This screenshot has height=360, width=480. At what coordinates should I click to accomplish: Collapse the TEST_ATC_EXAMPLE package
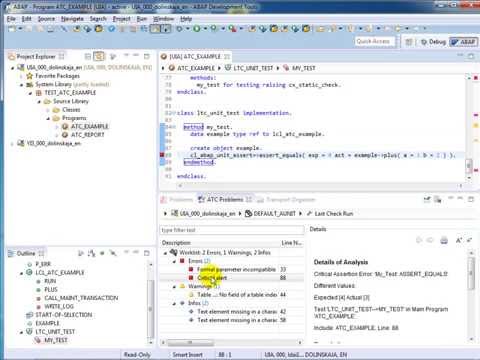click(x=30, y=93)
